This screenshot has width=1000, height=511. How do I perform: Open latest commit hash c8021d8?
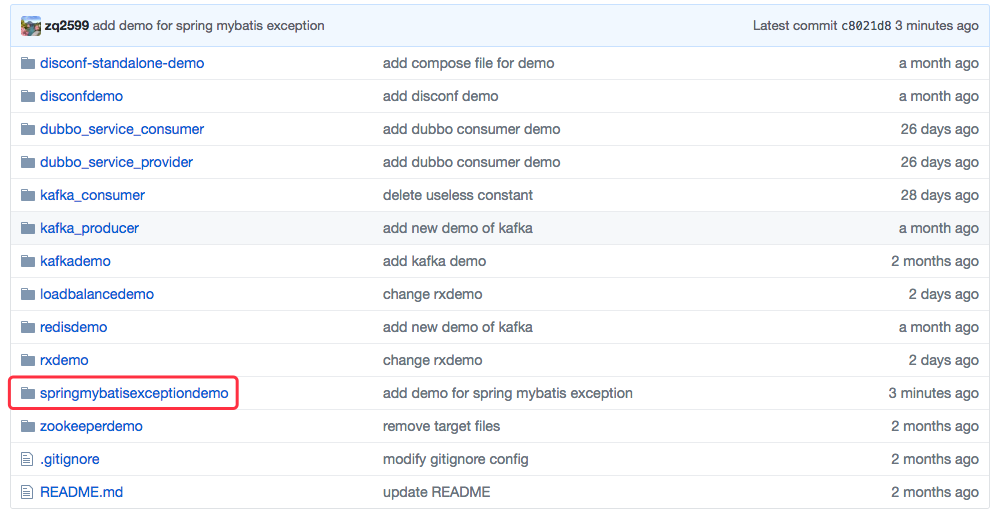[x=866, y=26]
